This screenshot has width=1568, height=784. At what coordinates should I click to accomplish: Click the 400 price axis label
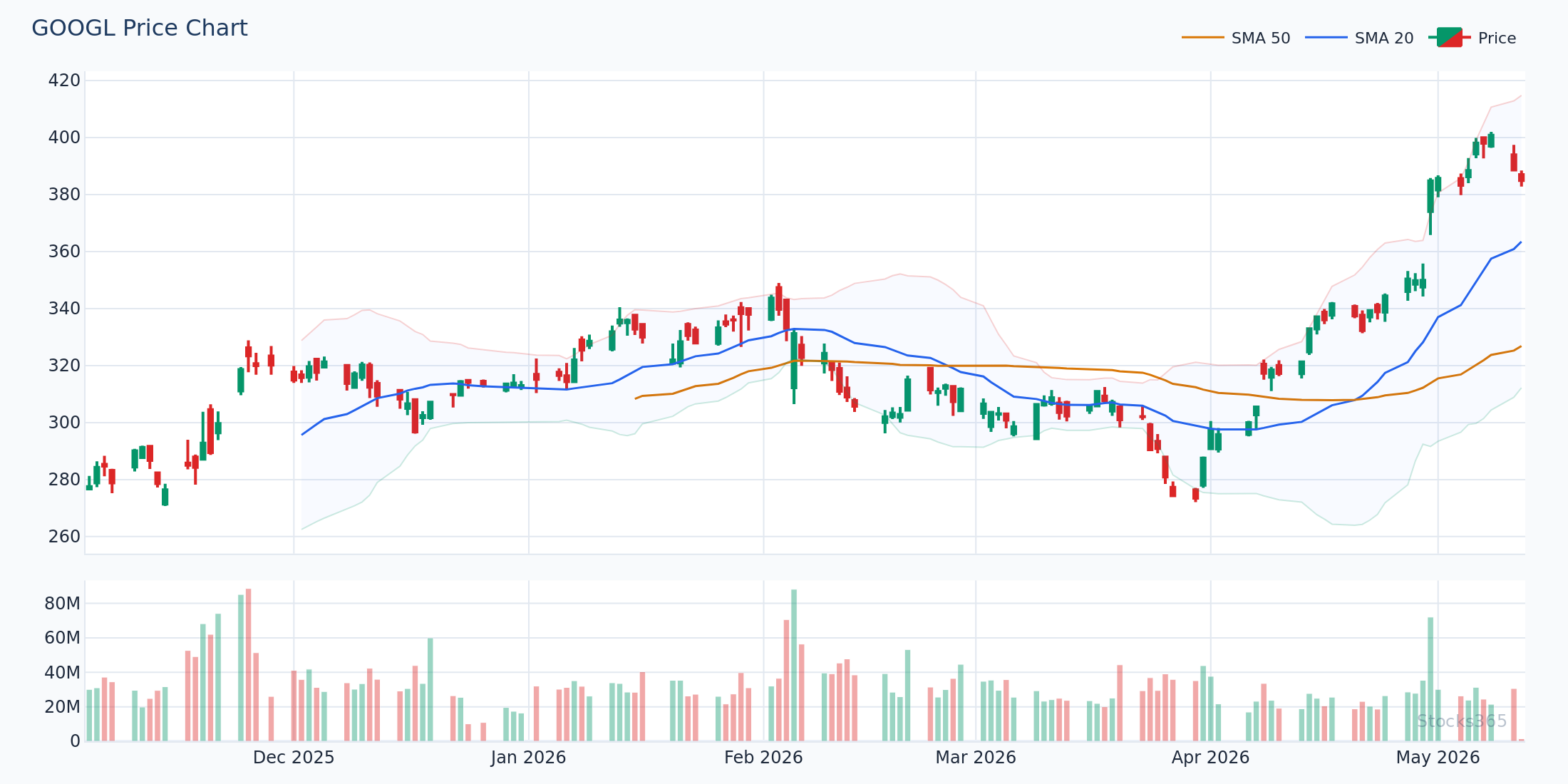coord(64,138)
